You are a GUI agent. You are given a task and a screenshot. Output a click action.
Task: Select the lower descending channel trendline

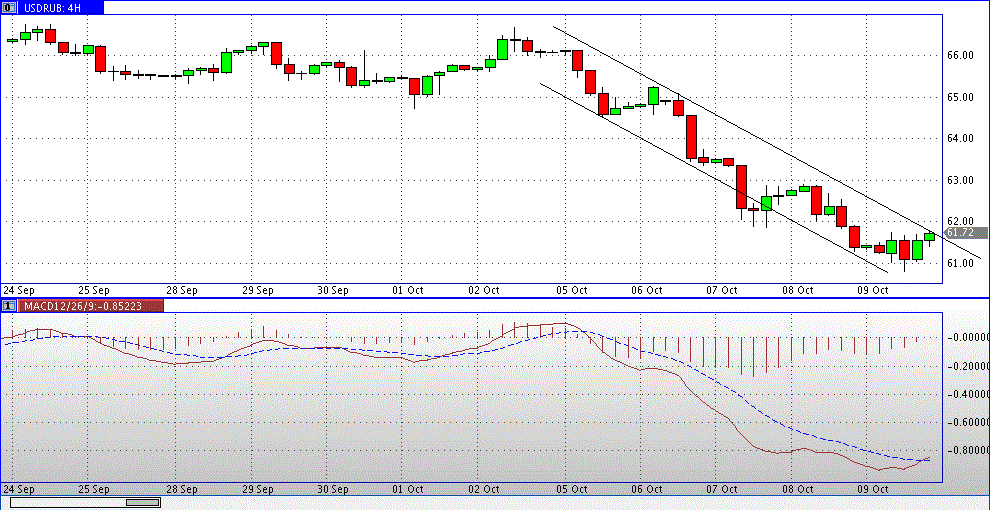713,178
